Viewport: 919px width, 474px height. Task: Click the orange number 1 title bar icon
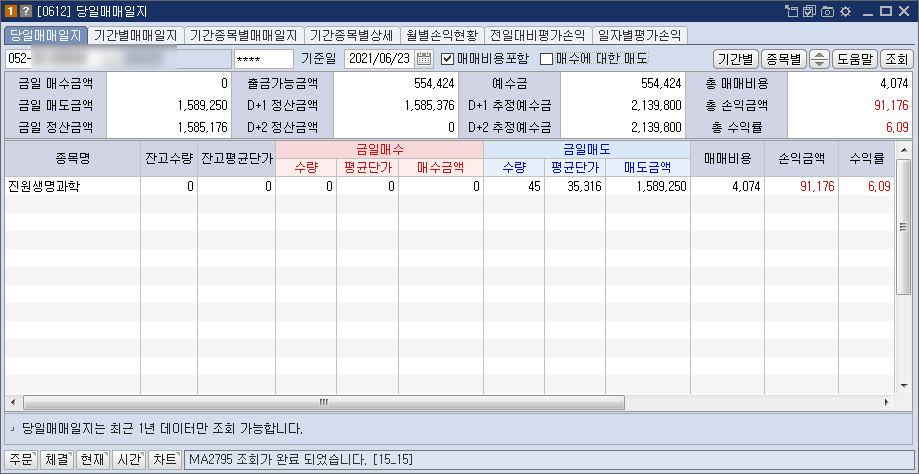(x=10, y=11)
